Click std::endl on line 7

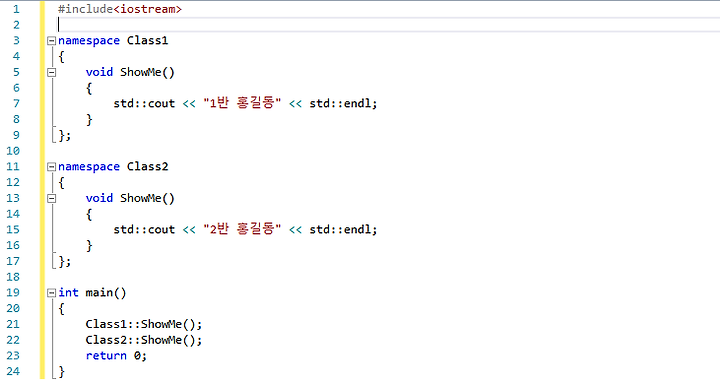341,104
